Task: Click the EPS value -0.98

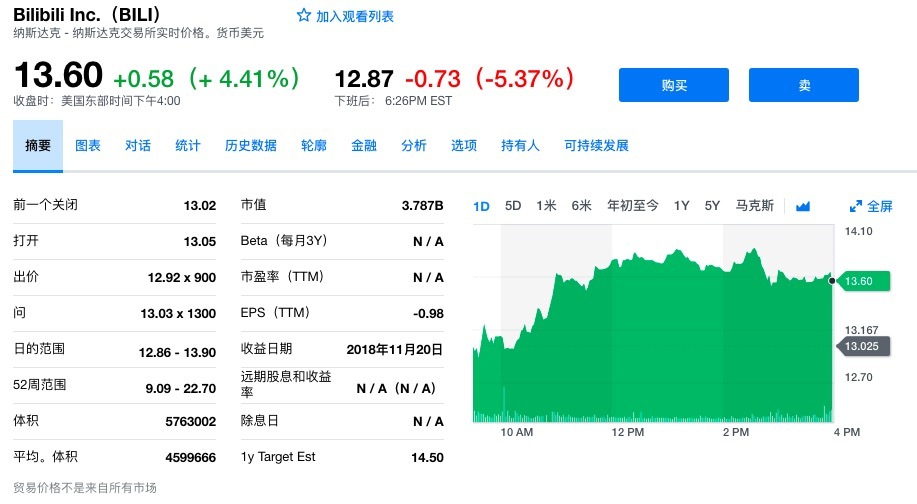Action: pyautogui.click(x=428, y=314)
